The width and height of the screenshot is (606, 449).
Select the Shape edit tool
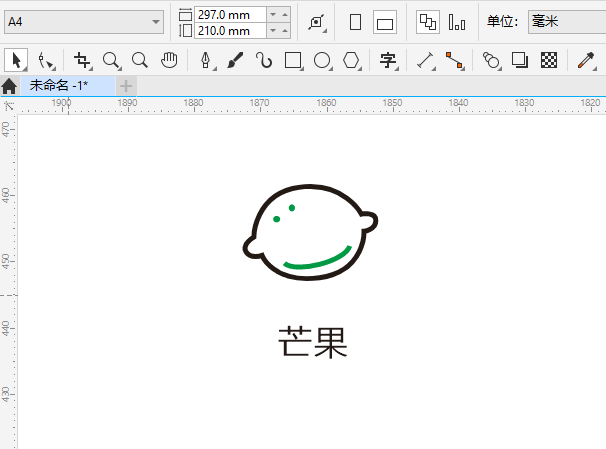(x=46, y=61)
